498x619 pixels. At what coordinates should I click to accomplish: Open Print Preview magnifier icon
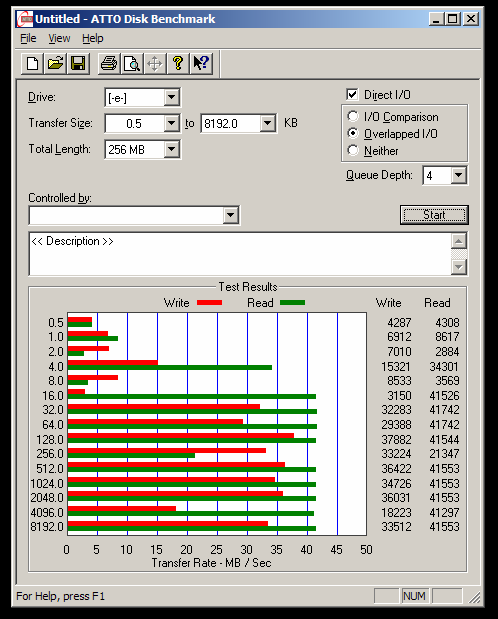coord(132,64)
